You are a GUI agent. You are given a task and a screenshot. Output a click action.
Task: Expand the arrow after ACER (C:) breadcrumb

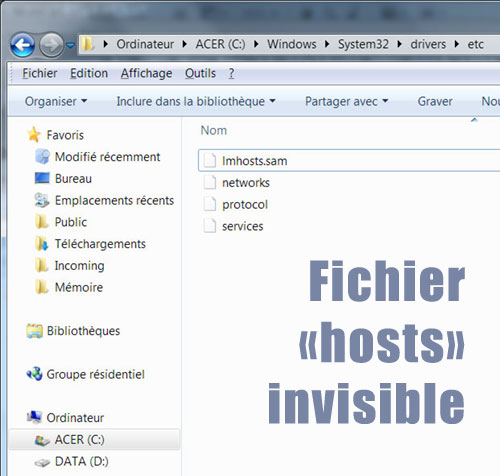pos(256,44)
